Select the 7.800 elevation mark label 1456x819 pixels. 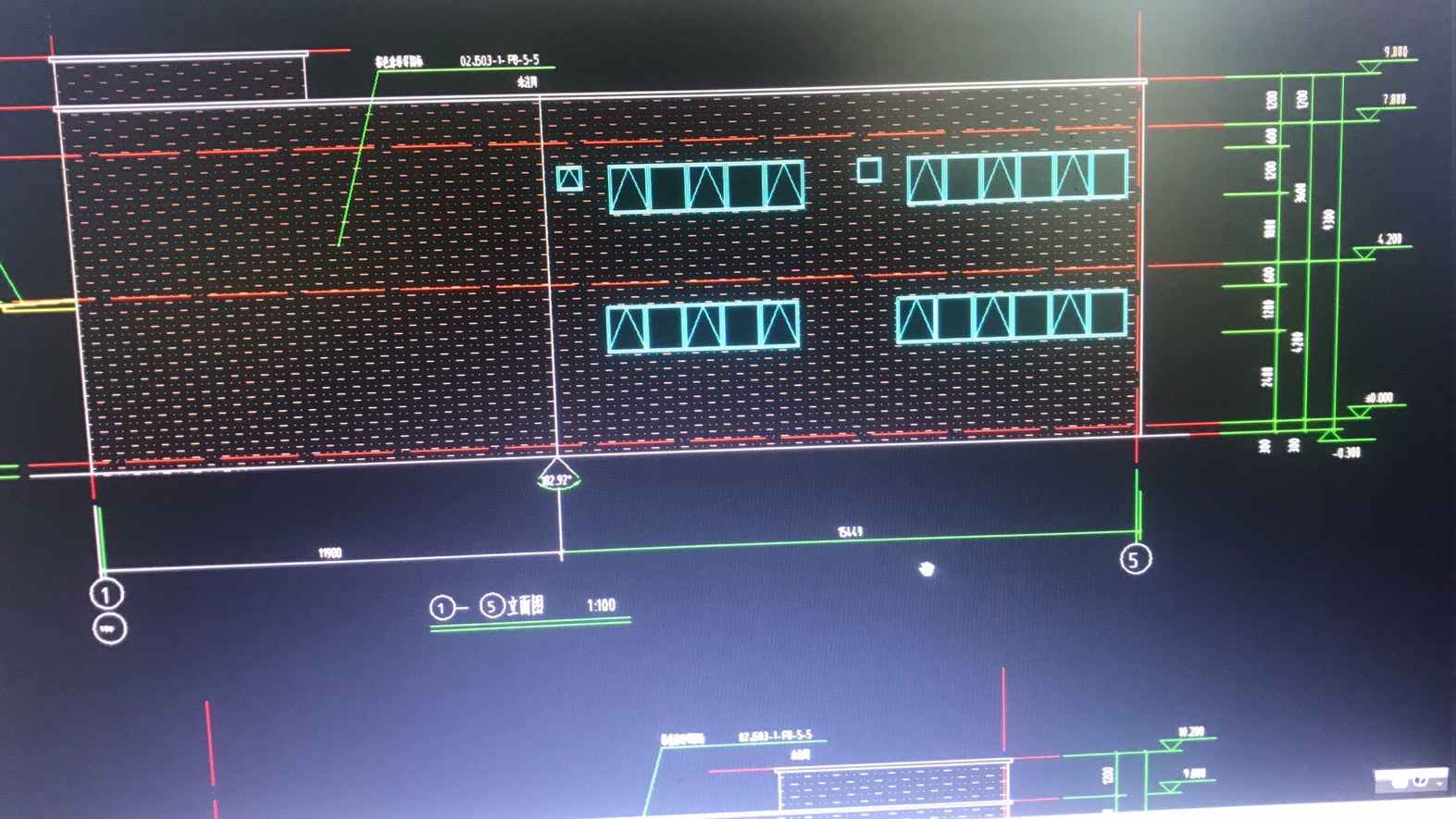tap(1394, 99)
